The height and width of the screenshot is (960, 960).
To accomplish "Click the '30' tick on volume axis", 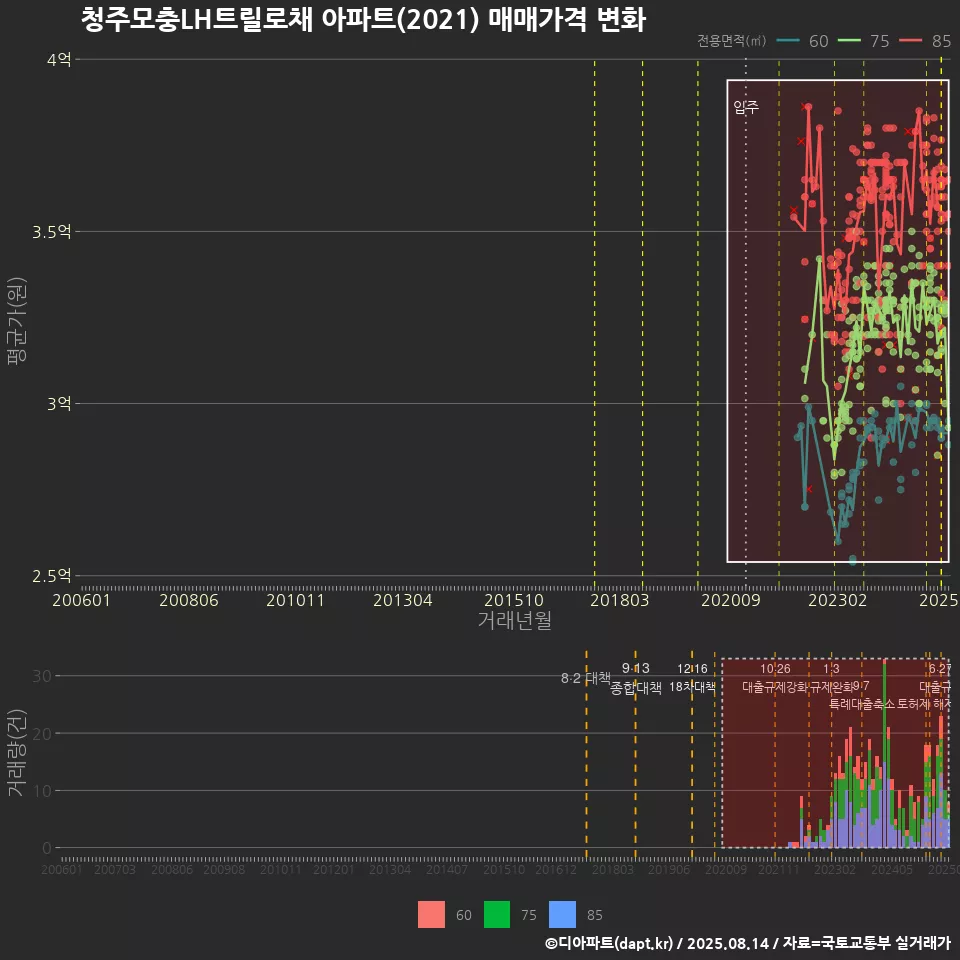I will pos(42,676).
